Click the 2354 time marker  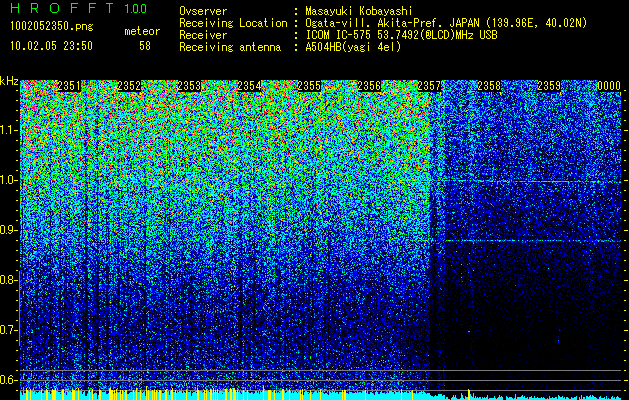point(249,86)
